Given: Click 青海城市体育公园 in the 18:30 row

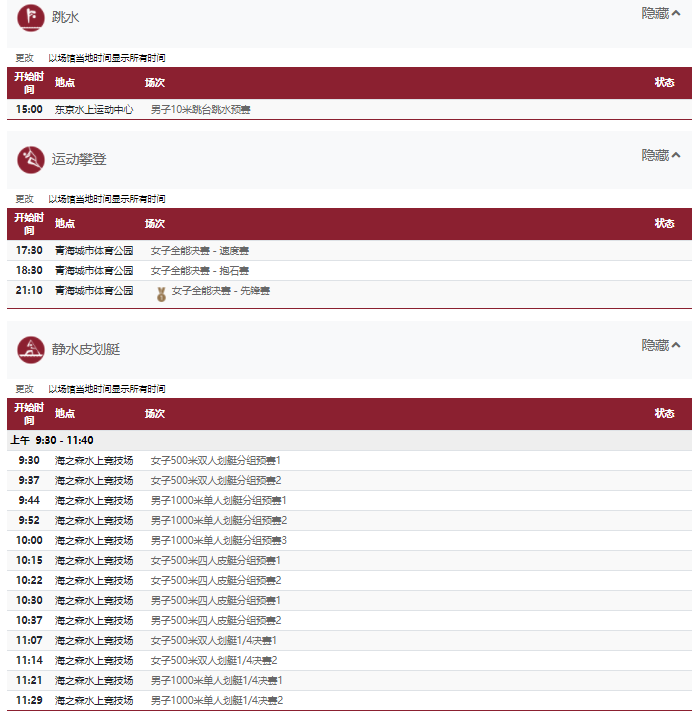Looking at the screenshot, I should point(94,271).
